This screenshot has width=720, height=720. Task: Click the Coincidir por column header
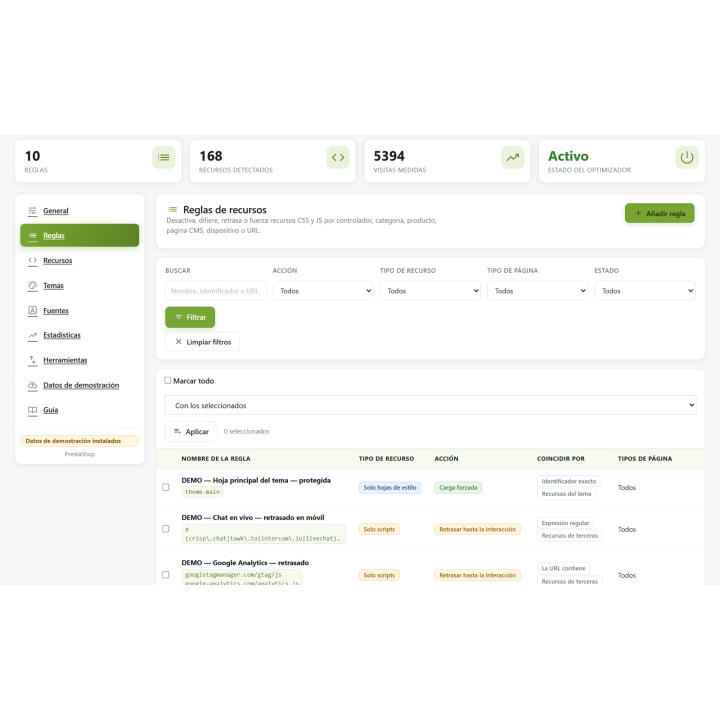[561, 459]
